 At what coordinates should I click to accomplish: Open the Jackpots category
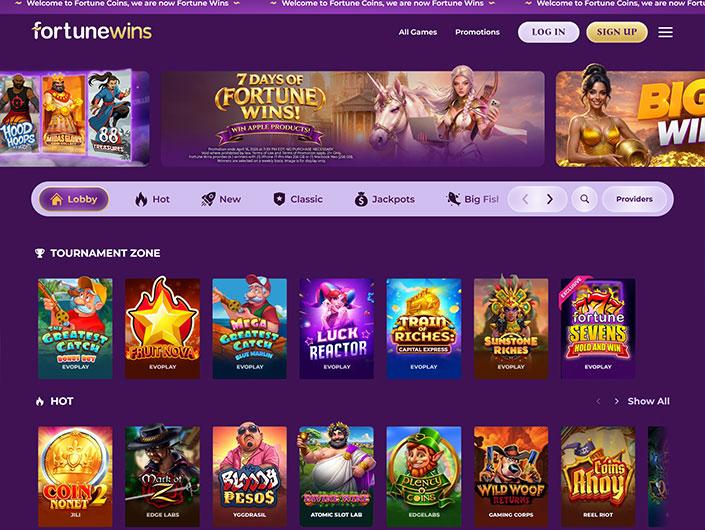pos(384,199)
